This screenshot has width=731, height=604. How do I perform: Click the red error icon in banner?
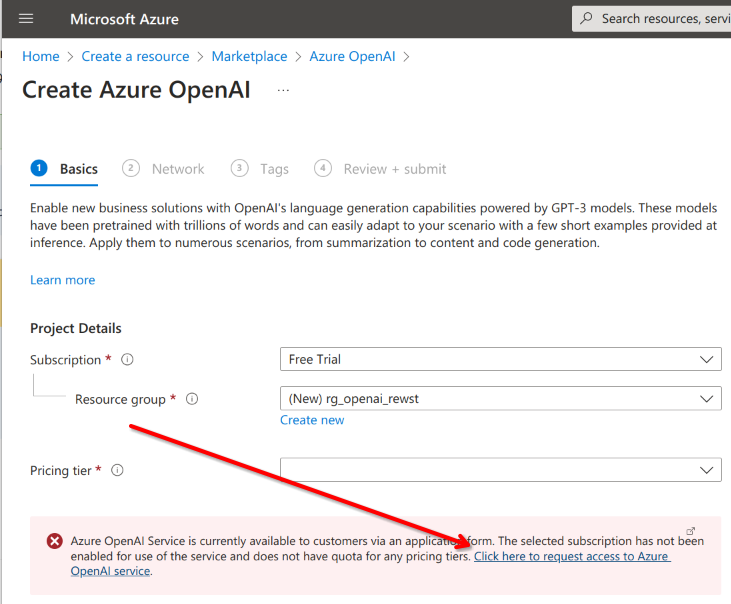tap(54, 541)
